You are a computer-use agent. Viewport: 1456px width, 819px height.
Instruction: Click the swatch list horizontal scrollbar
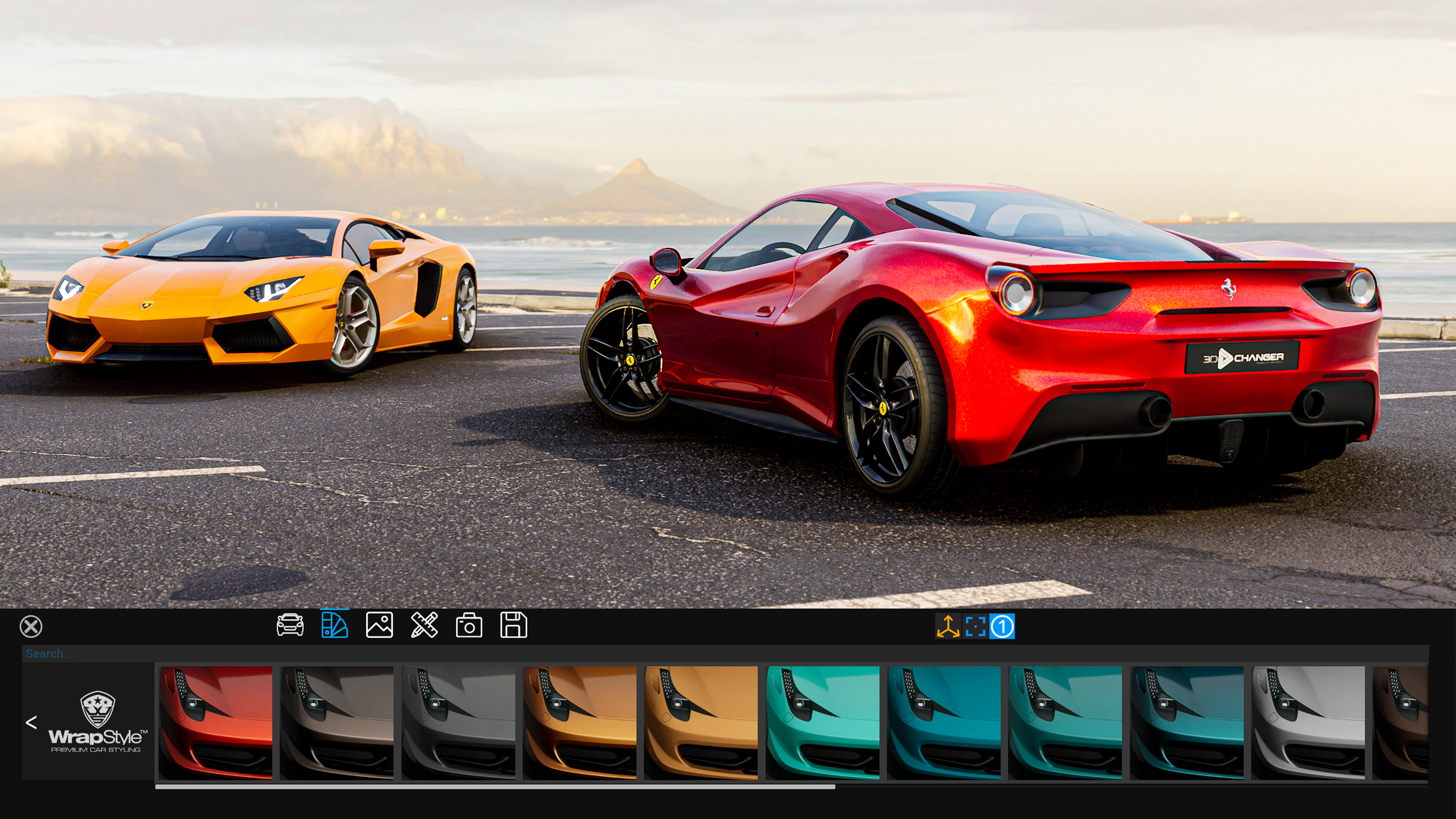coord(495,786)
